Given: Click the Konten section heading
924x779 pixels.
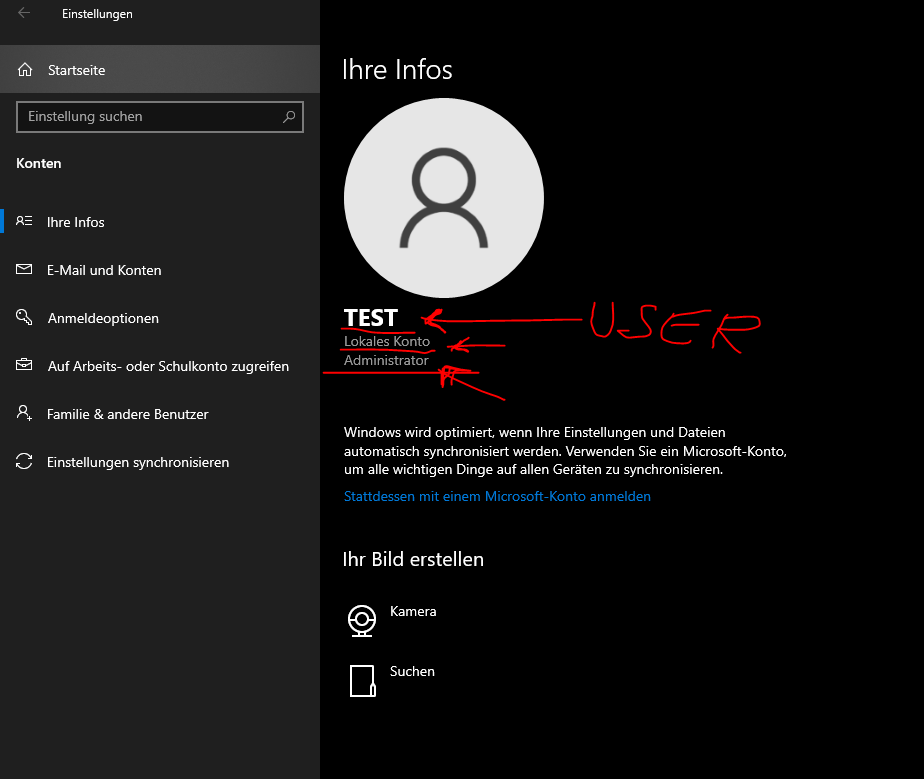Looking at the screenshot, I should (38, 163).
